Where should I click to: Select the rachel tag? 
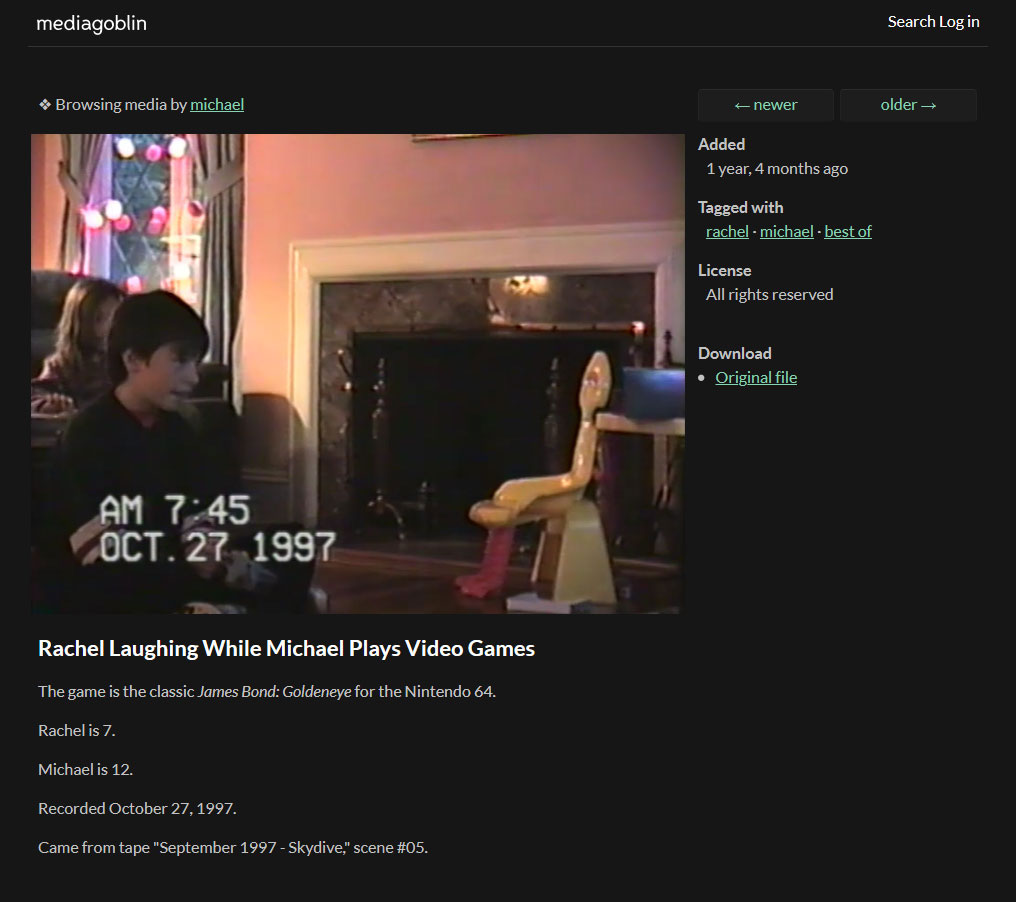click(727, 231)
